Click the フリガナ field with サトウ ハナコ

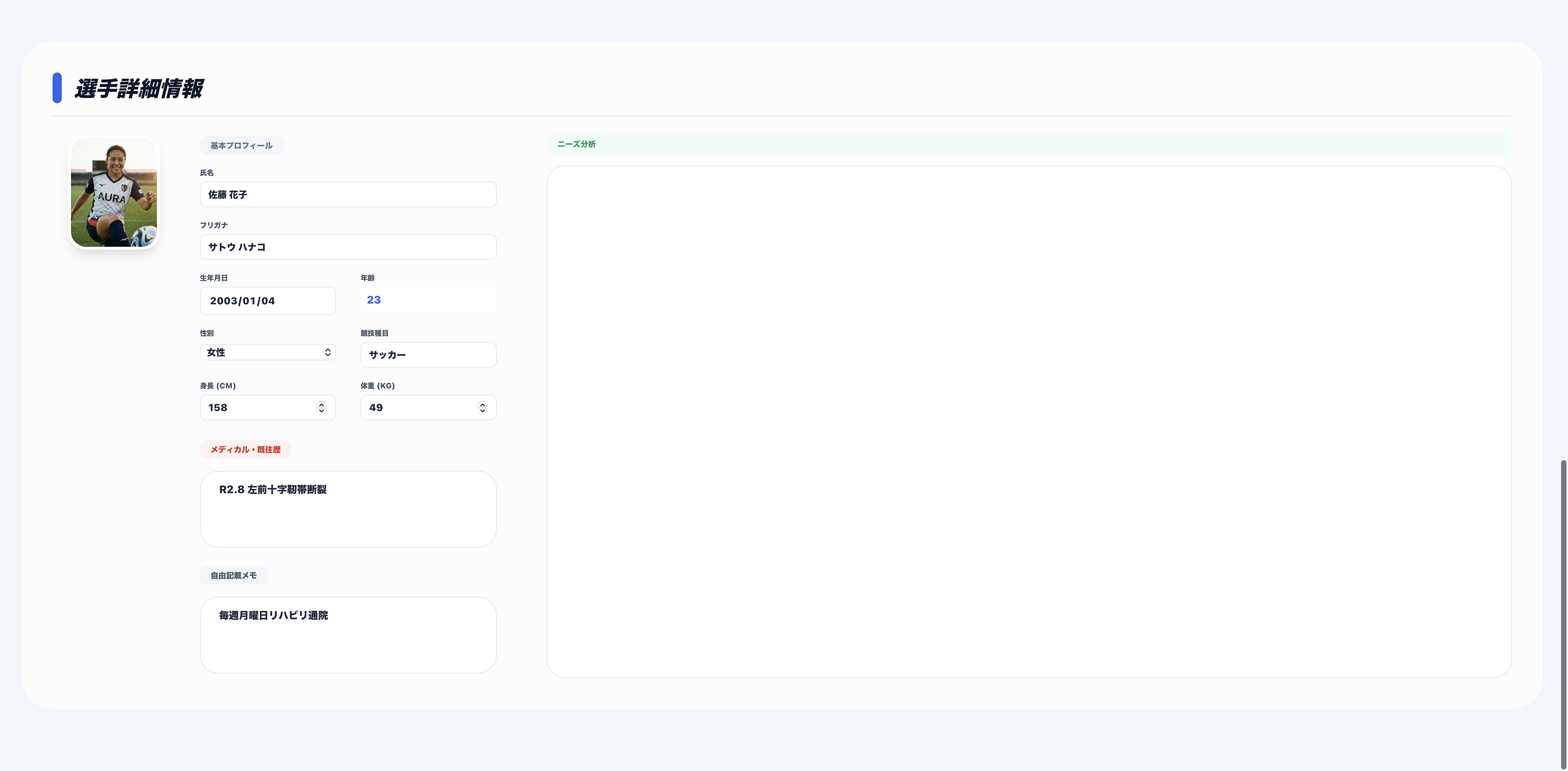click(x=348, y=247)
